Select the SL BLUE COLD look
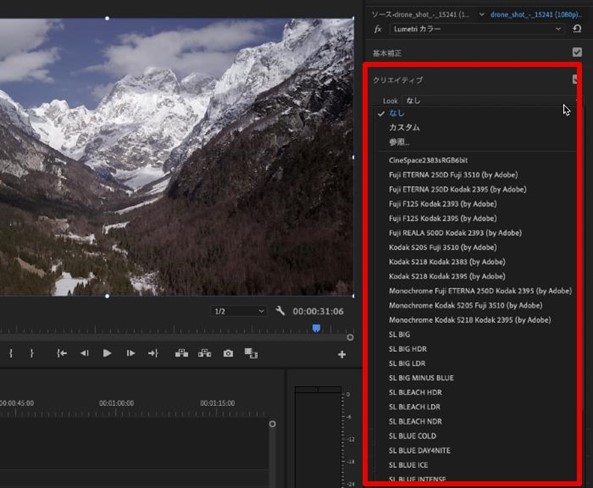593x488 pixels. (413, 436)
